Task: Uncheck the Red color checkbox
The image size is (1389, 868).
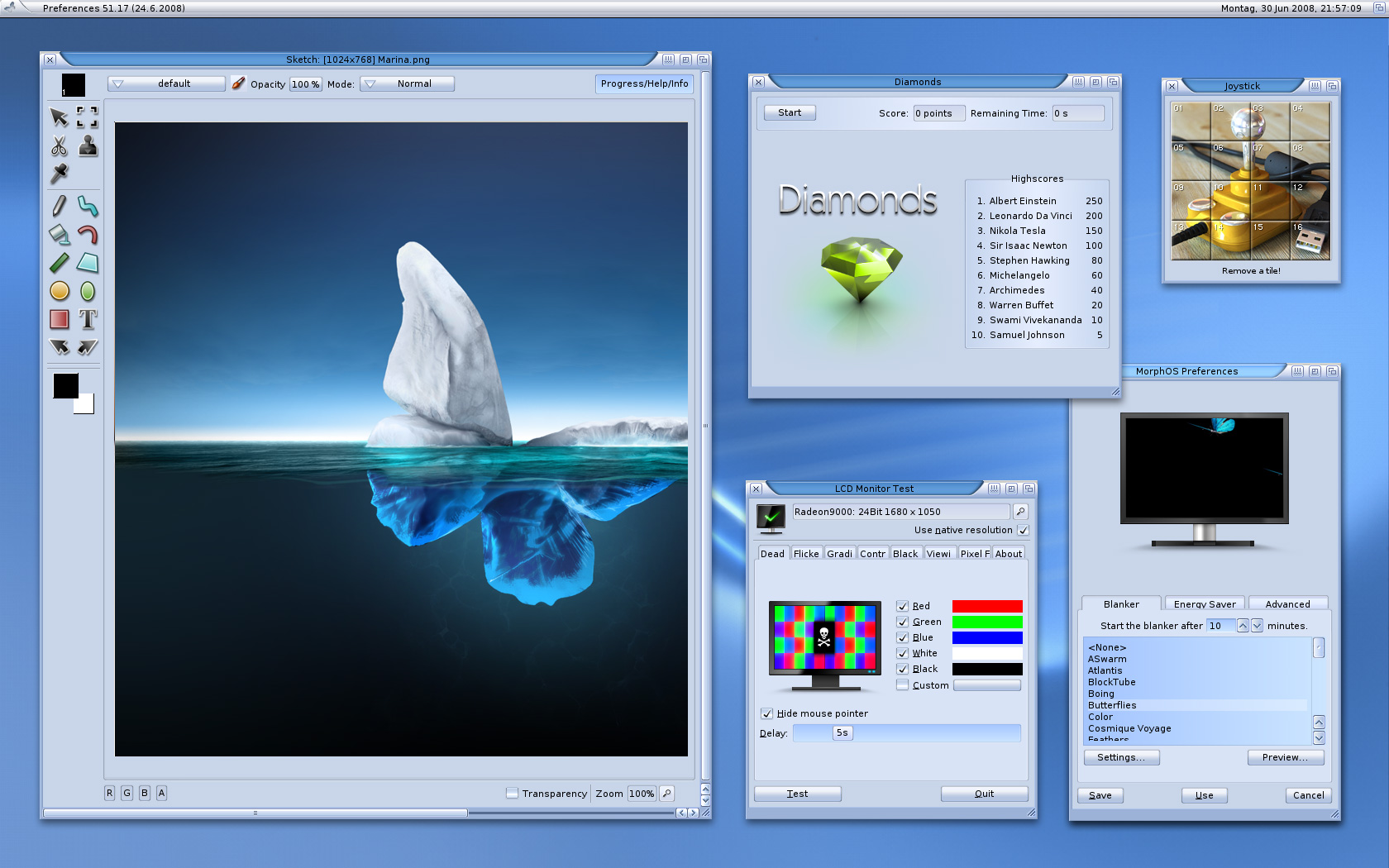Action: pos(903,606)
